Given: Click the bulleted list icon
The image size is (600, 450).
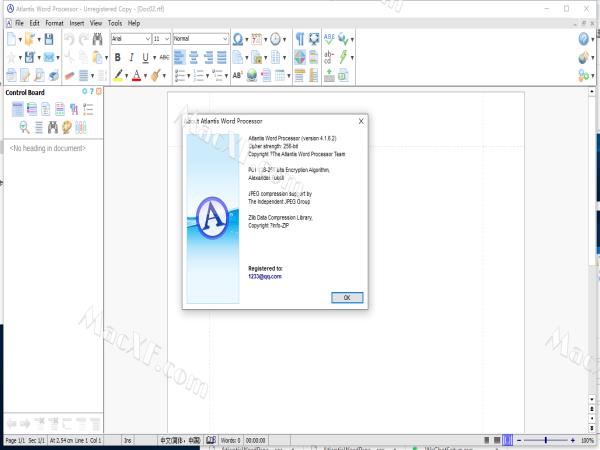Looking at the screenshot, I should click(x=179, y=75).
